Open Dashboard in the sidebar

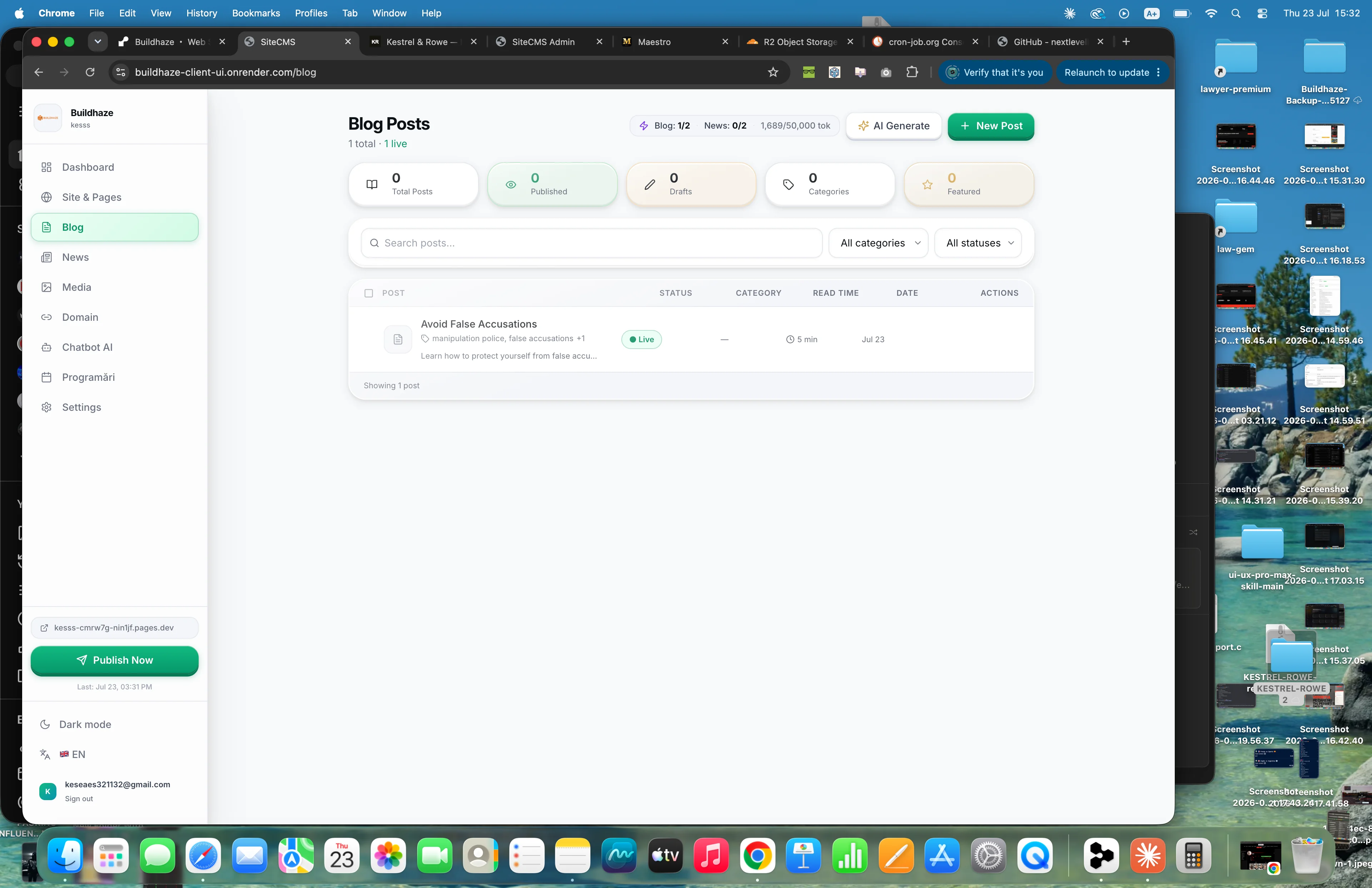tap(114, 167)
